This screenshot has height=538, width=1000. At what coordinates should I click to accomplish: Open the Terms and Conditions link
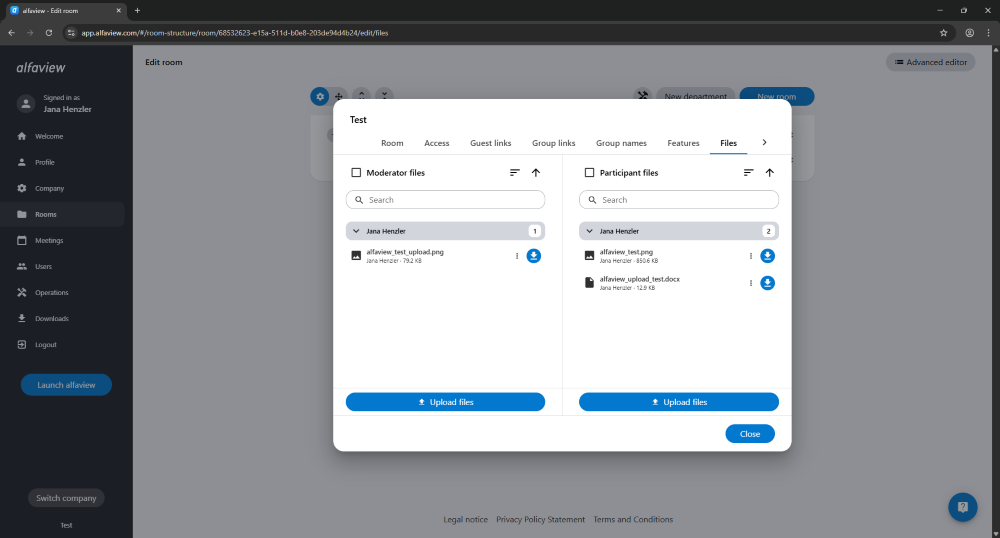point(633,520)
